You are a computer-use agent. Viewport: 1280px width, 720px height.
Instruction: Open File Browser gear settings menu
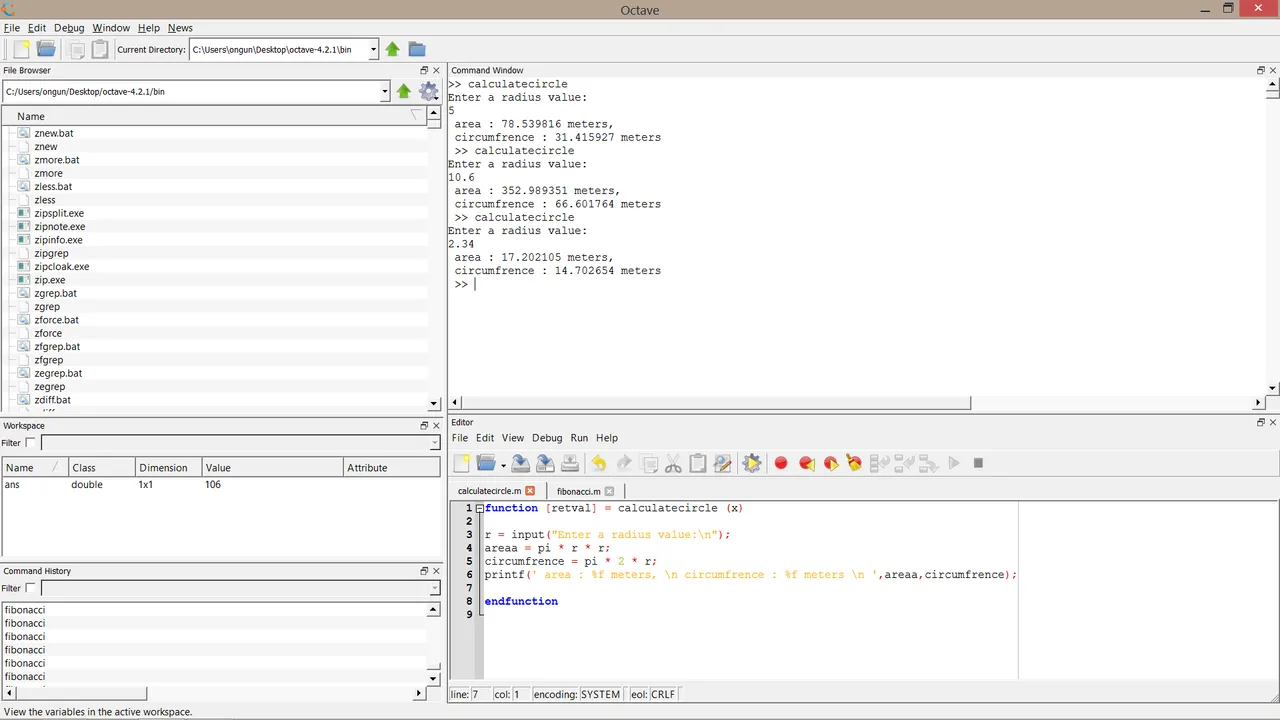[x=428, y=91]
